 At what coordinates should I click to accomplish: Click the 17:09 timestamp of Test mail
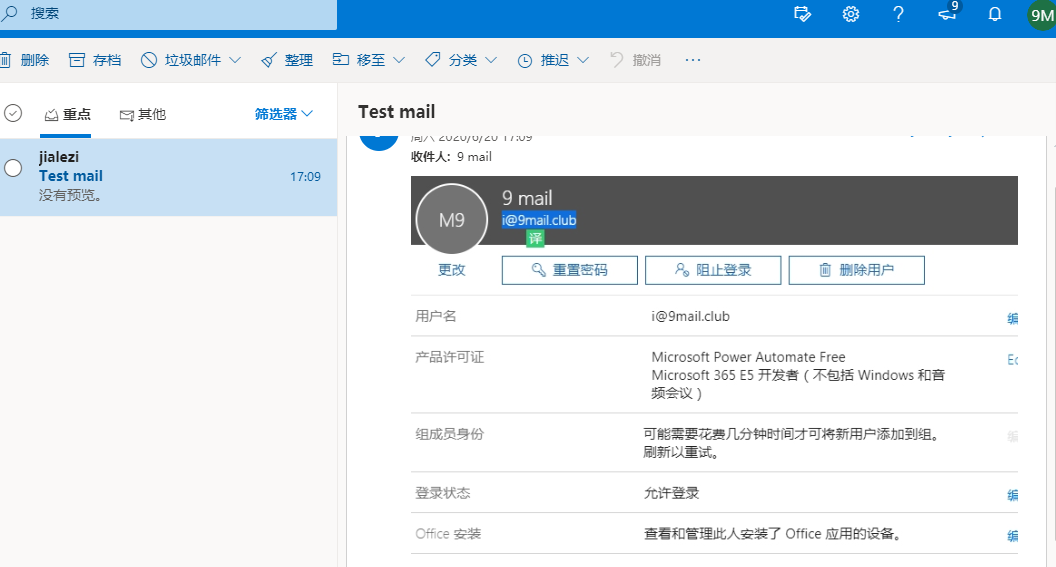(x=305, y=176)
